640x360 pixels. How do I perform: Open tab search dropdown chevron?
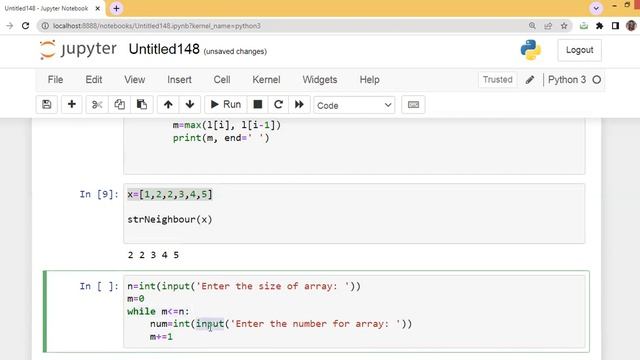pos(596,8)
